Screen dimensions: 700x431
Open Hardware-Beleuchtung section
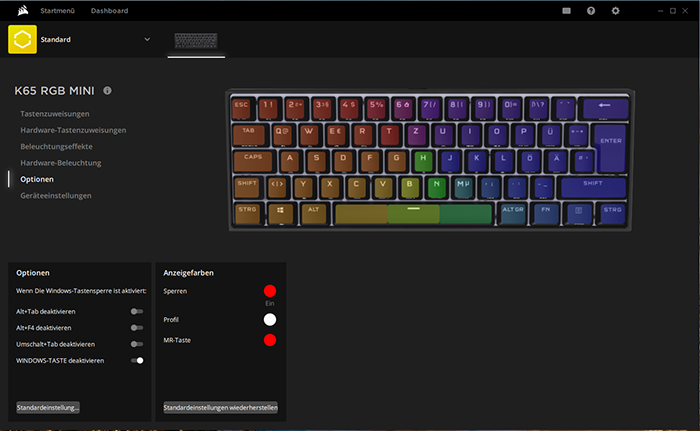61,163
